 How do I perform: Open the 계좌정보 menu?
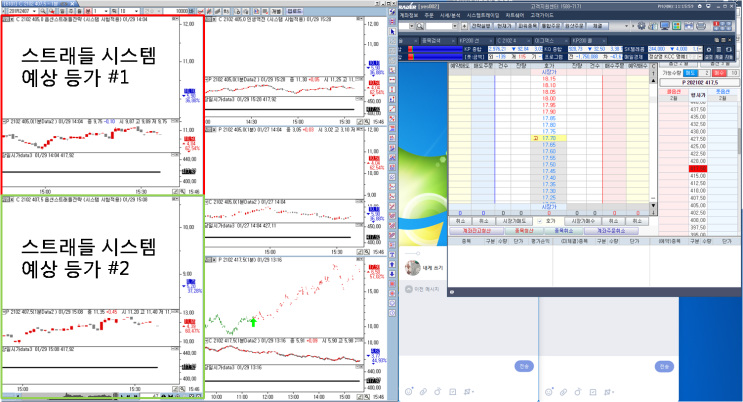(408, 15)
